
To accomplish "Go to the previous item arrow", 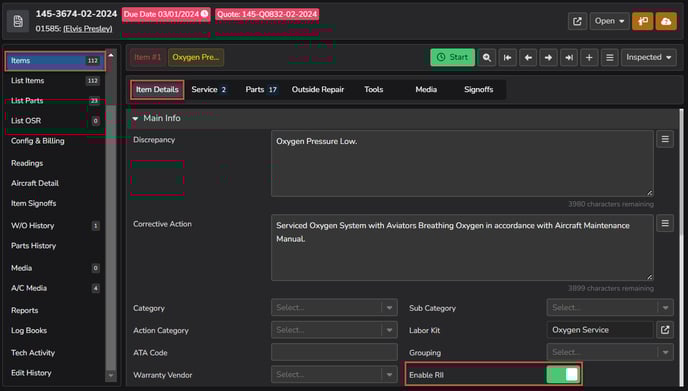I will point(528,57).
